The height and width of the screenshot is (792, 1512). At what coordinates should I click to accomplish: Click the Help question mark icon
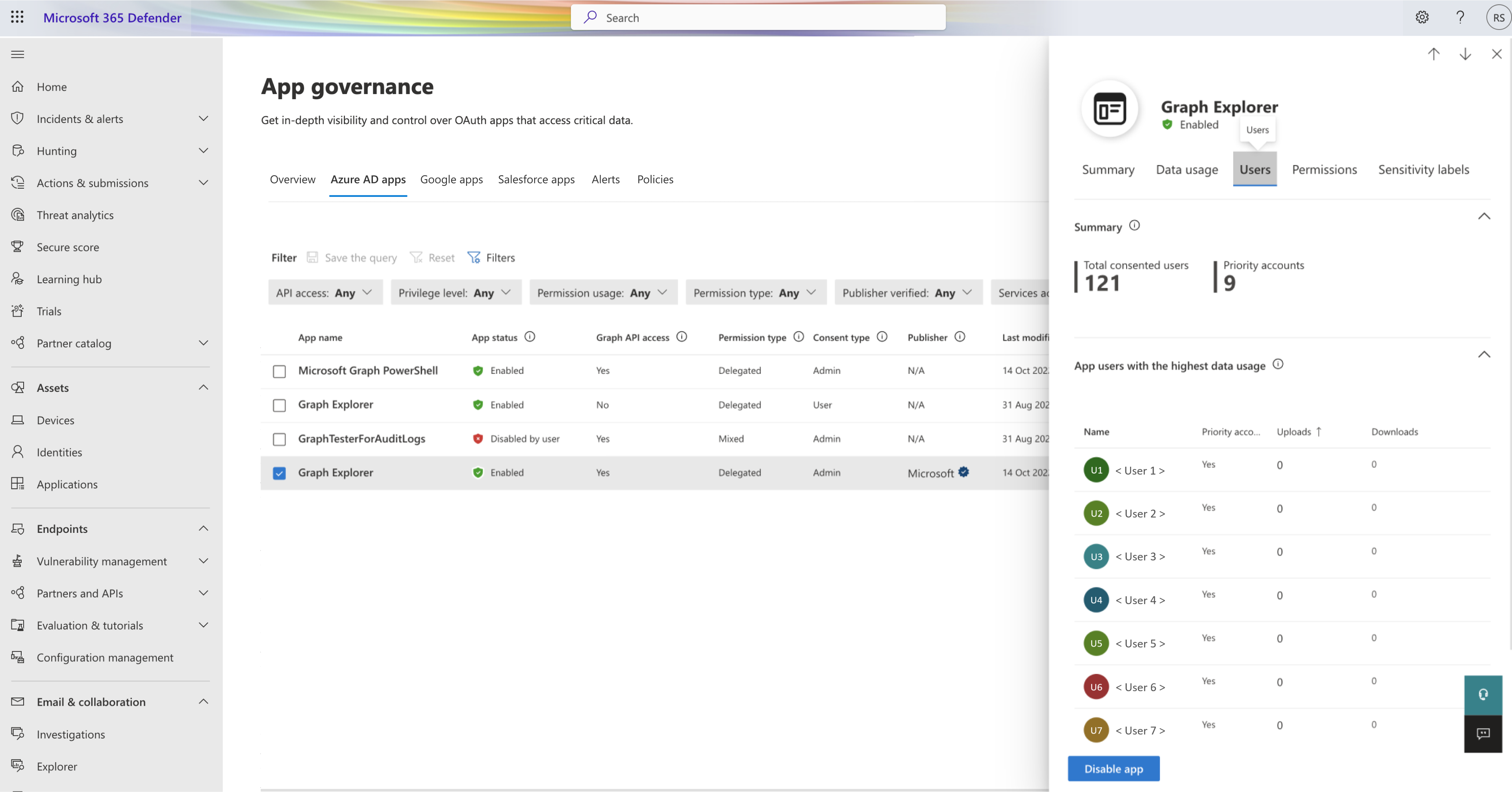point(1459,17)
